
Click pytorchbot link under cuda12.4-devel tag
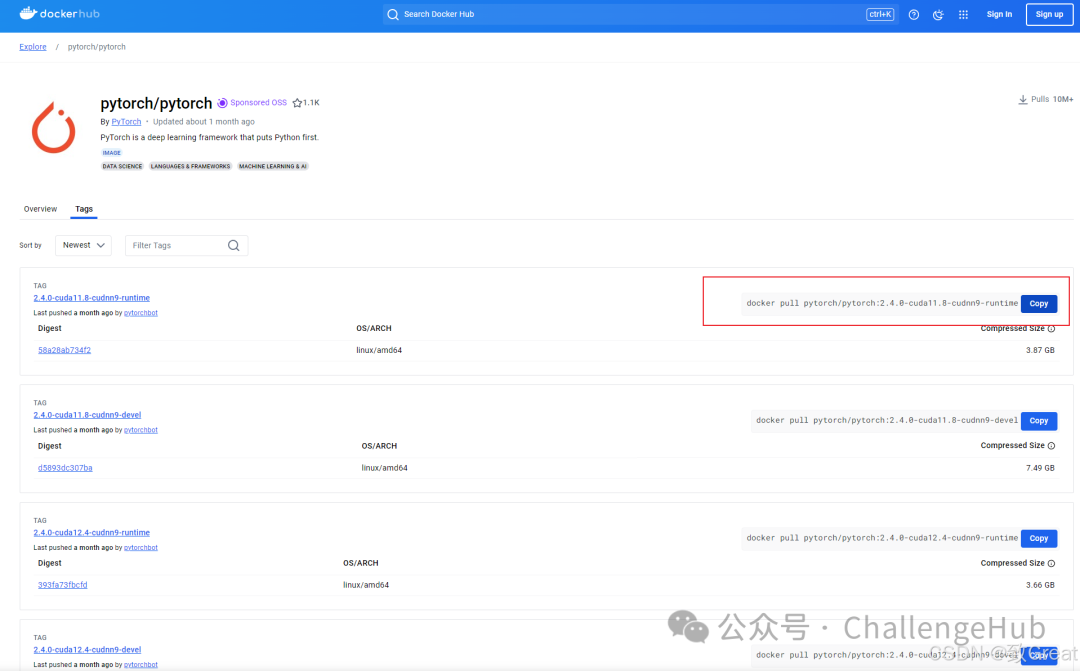(141, 665)
